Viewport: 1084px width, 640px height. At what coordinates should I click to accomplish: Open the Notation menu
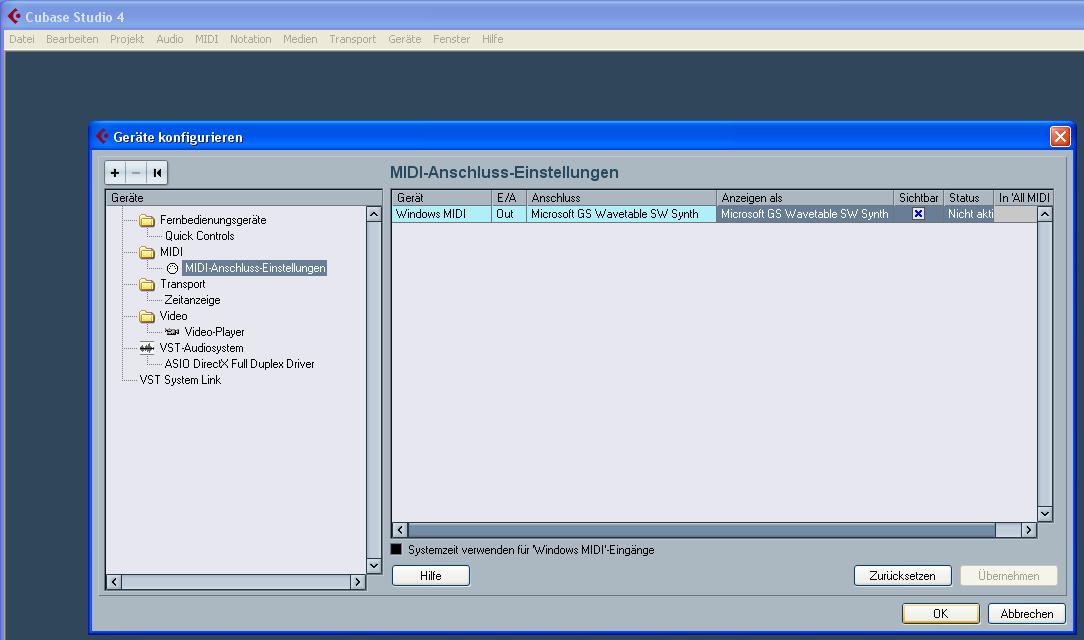(x=250, y=39)
